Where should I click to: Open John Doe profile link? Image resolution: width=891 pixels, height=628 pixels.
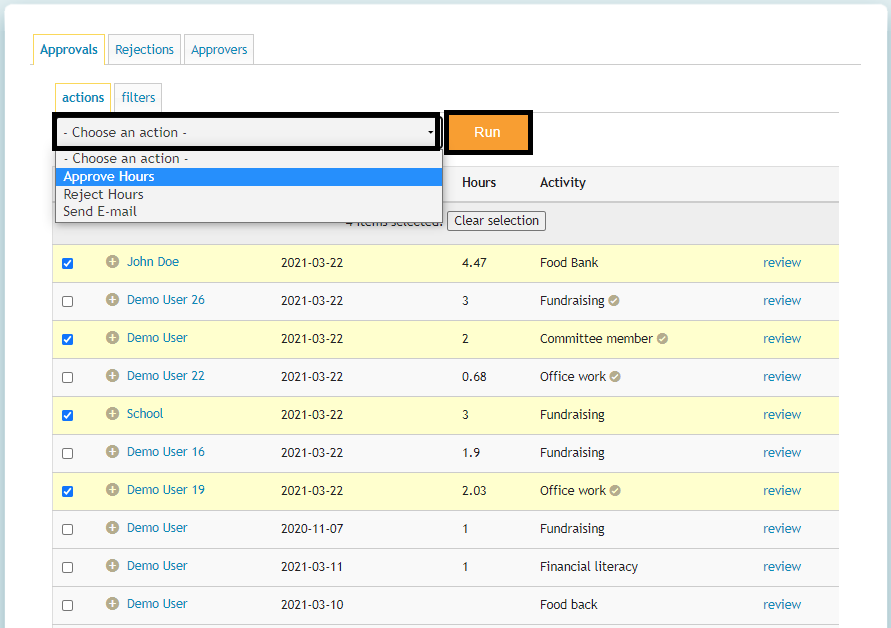pos(153,261)
